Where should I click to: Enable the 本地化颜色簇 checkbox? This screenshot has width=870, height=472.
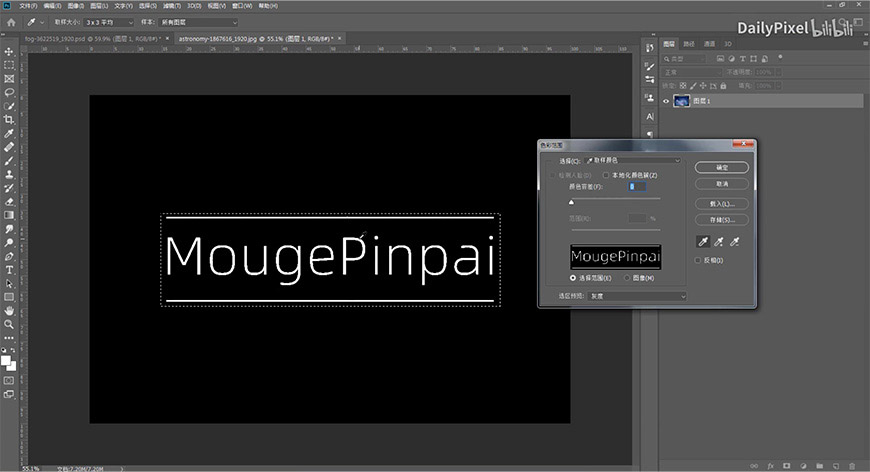606,175
